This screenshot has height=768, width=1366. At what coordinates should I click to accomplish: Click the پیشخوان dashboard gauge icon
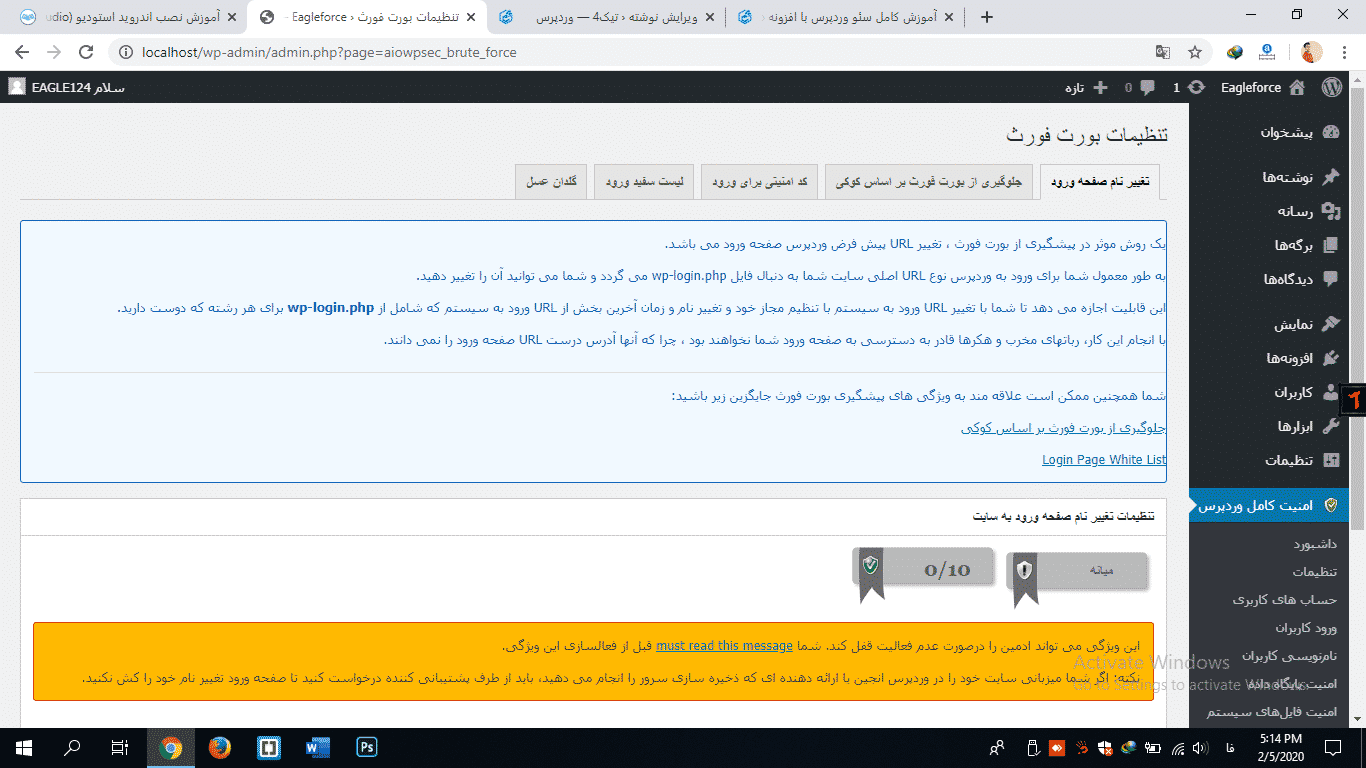tap(1330, 132)
